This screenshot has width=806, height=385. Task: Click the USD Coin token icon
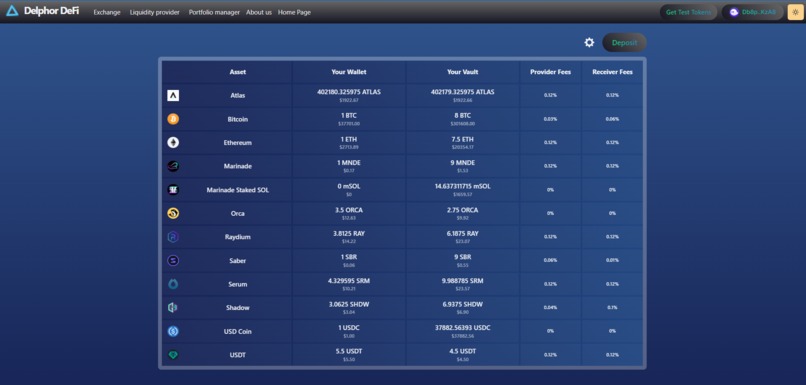point(173,331)
